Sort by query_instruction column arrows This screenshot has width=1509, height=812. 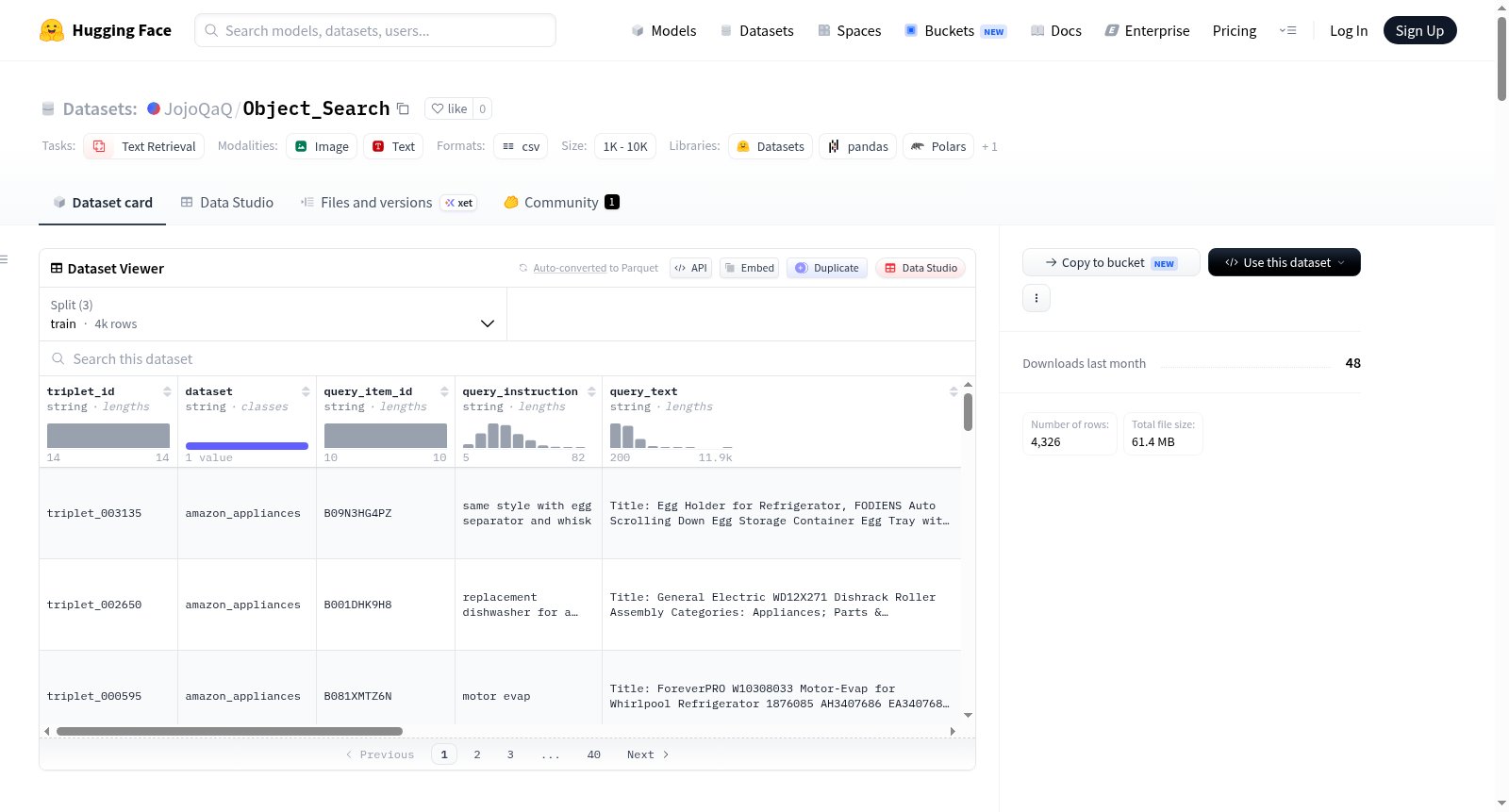pyautogui.click(x=591, y=391)
